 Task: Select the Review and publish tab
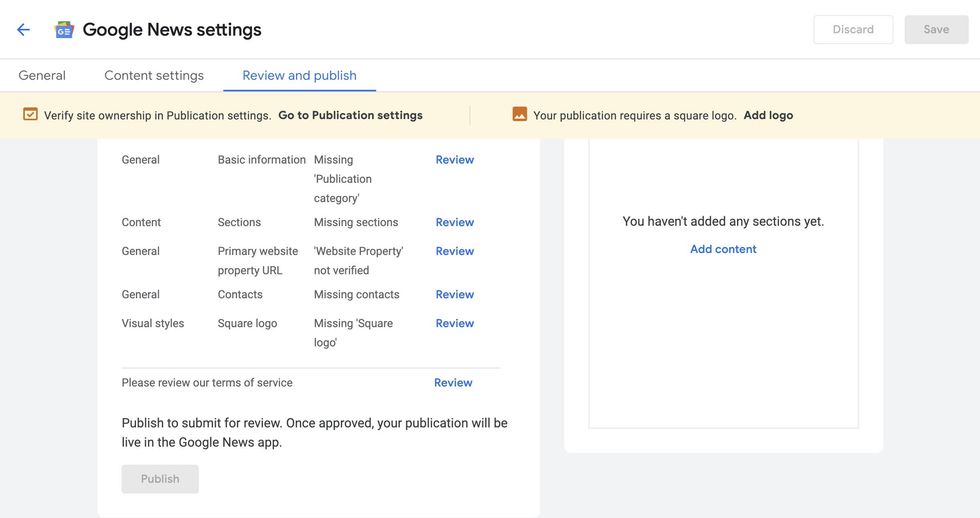coord(299,76)
